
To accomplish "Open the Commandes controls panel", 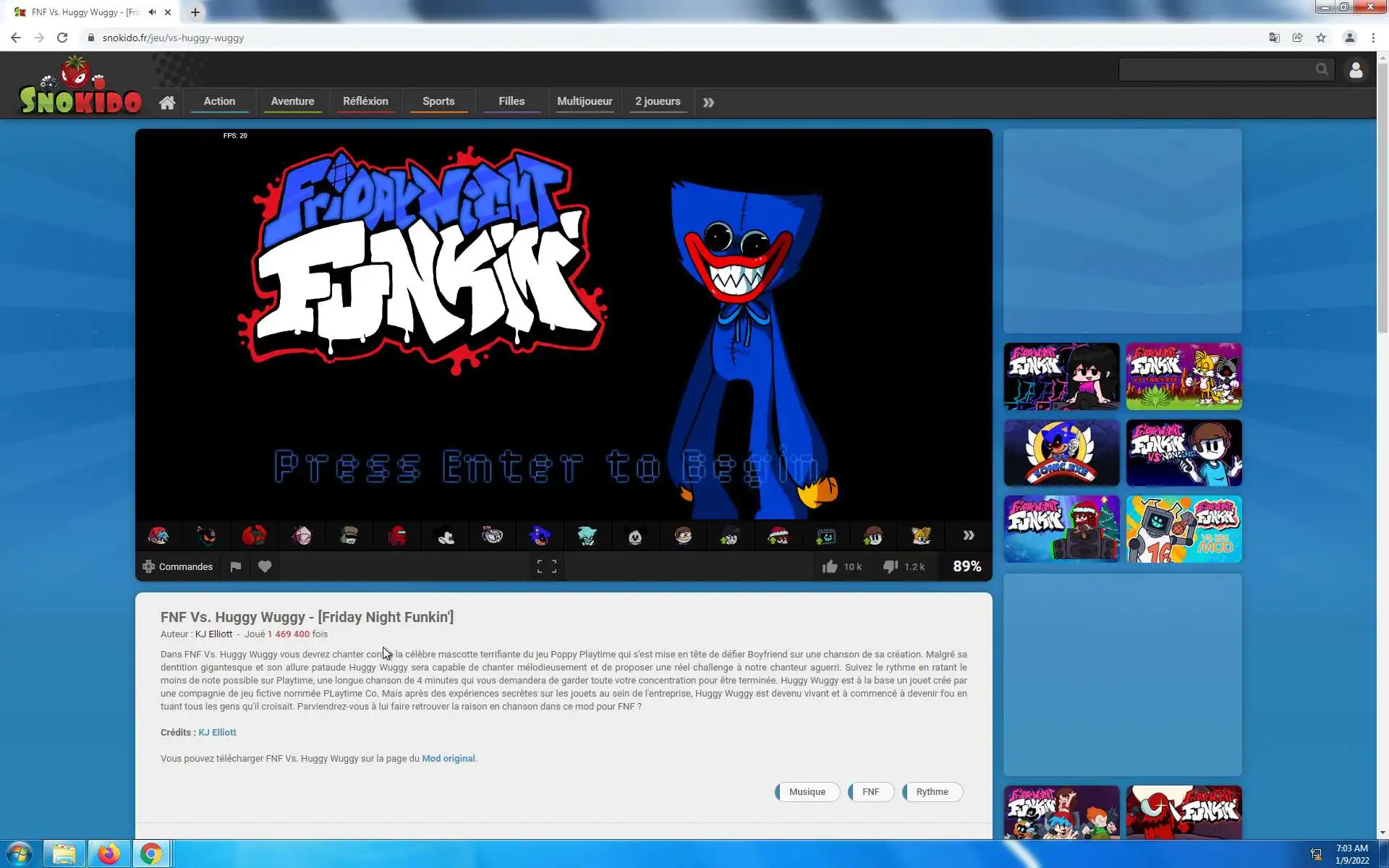I will pyautogui.click(x=178, y=566).
